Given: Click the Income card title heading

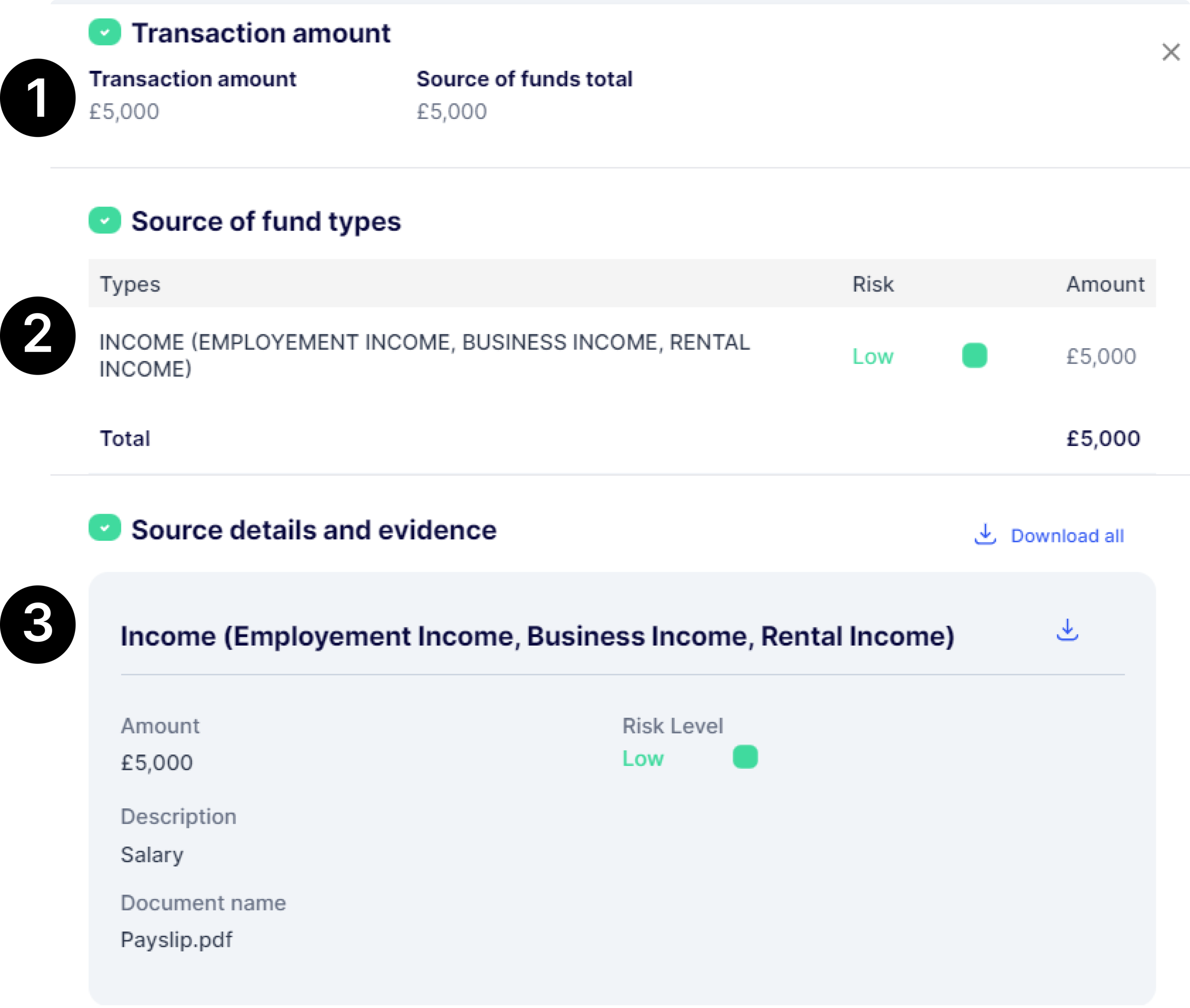Looking at the screenshot, I should pos(537,637).
